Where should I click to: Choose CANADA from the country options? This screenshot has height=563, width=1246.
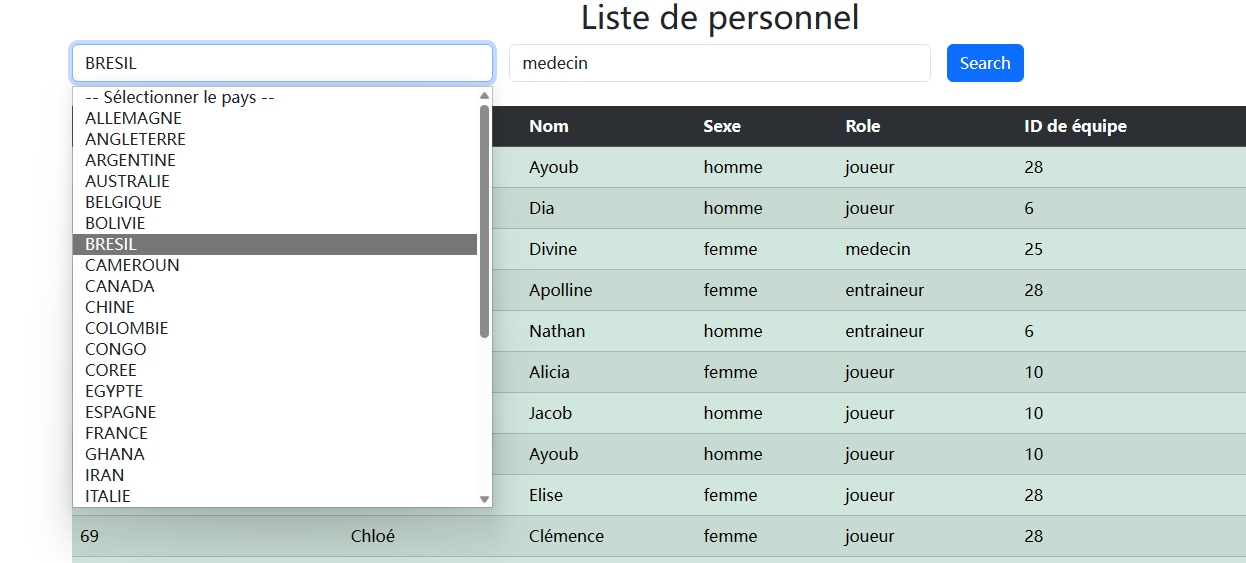click(x=120, y=286)
